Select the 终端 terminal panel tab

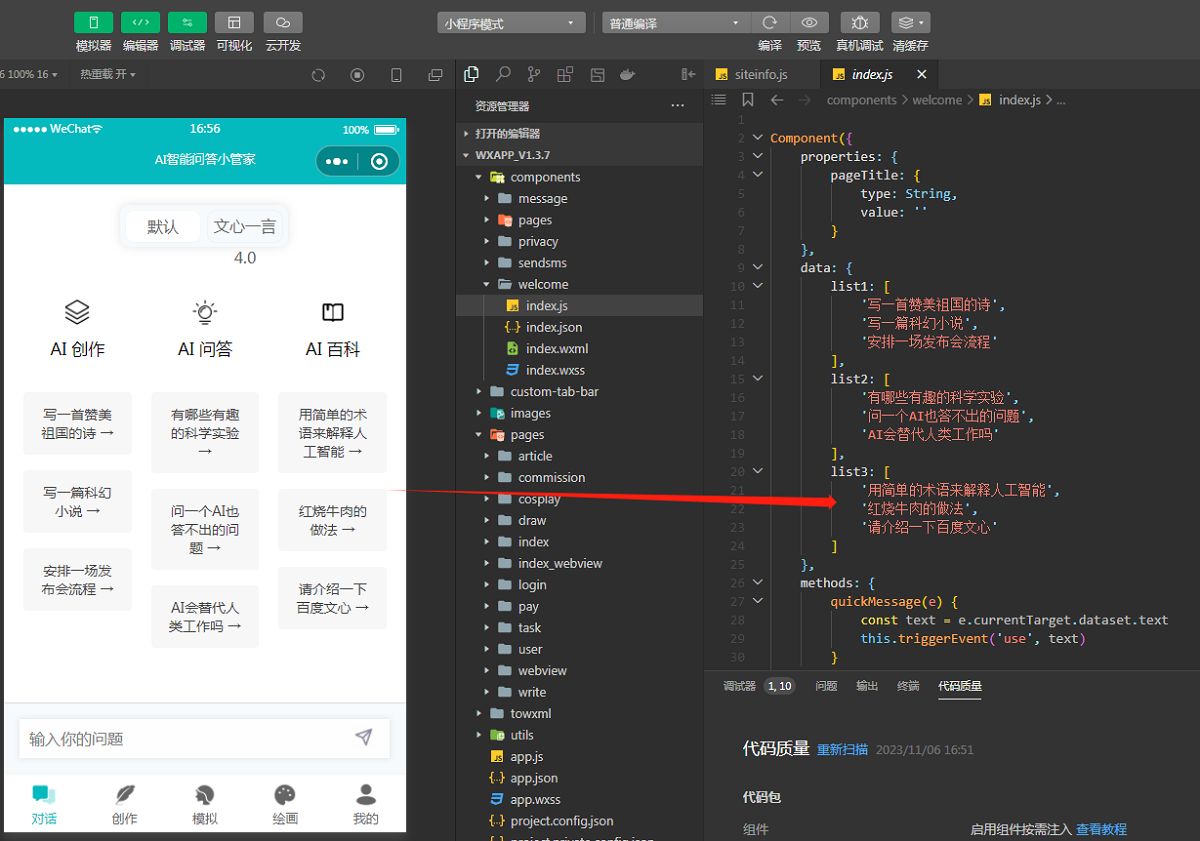pos(907,686)
